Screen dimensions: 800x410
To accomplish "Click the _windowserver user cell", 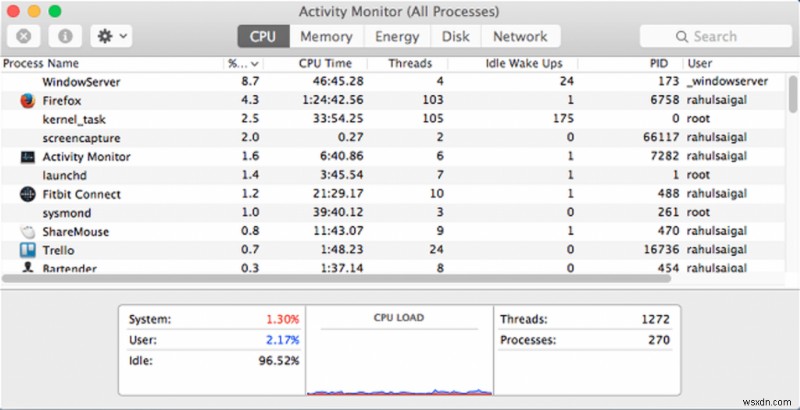I will pos(728,82).
